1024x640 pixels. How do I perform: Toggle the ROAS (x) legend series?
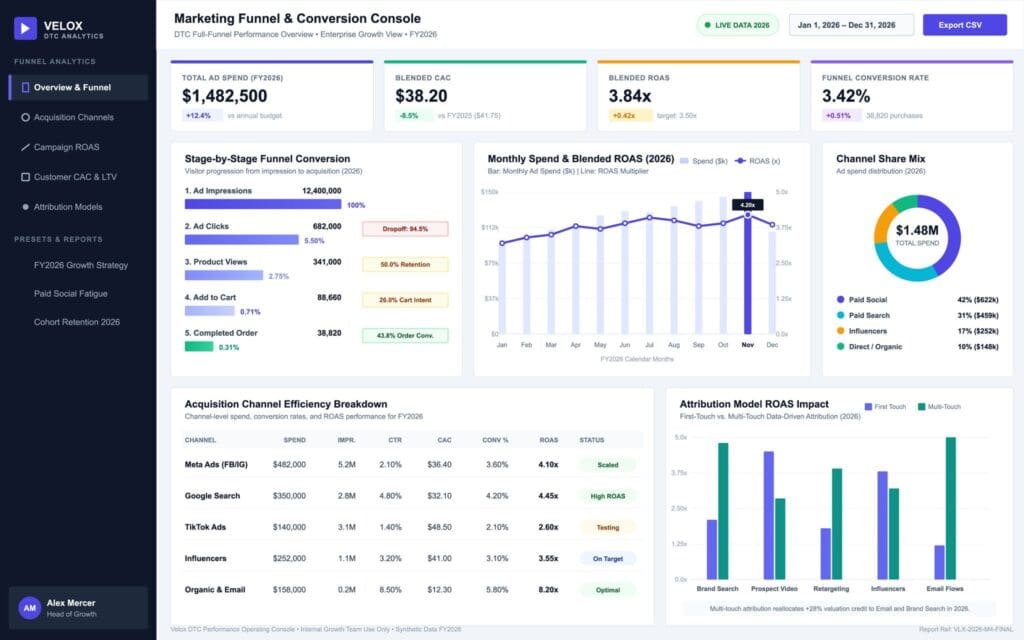(x=758, y=161)
